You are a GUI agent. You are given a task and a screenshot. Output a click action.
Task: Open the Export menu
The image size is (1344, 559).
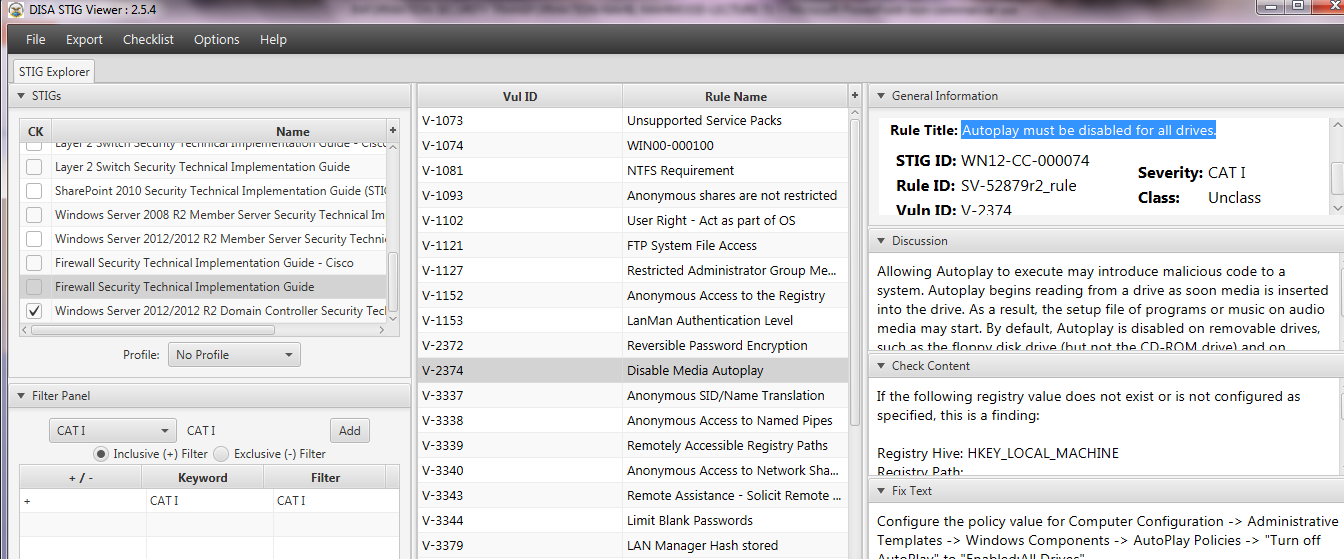84,40
